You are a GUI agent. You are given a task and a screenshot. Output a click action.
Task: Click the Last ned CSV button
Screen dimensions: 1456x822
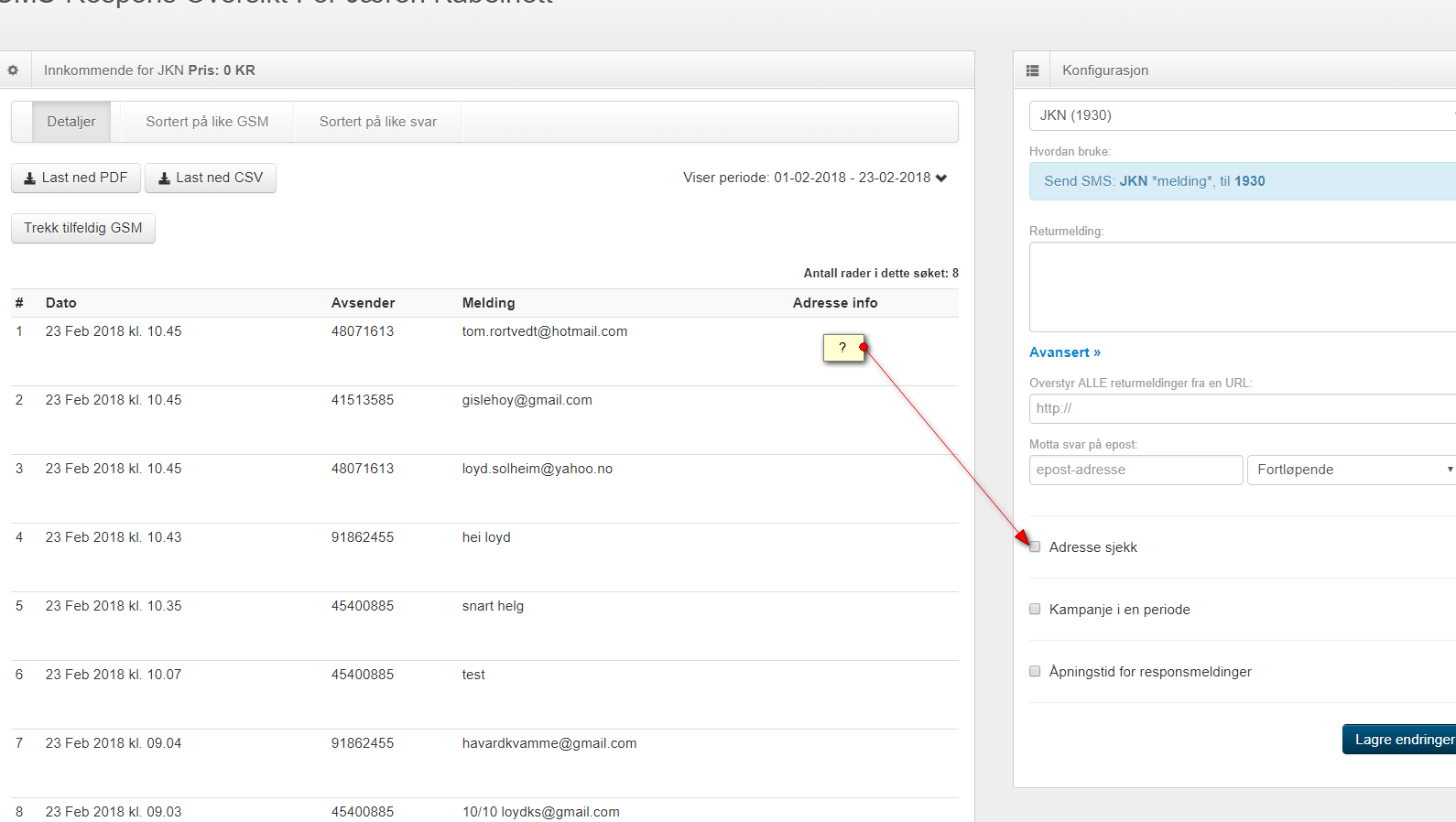coord(211,178)
